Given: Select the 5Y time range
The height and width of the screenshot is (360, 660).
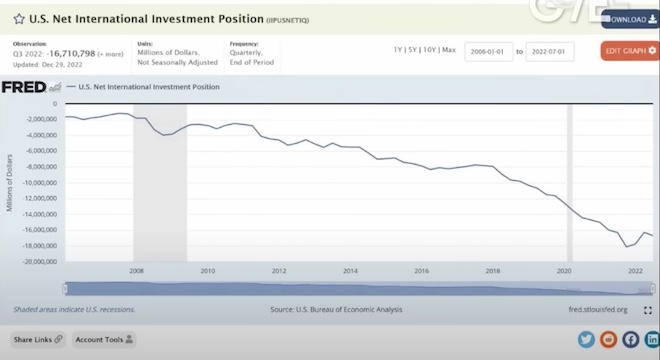Looking at the screenshot, I should [412, 50].
